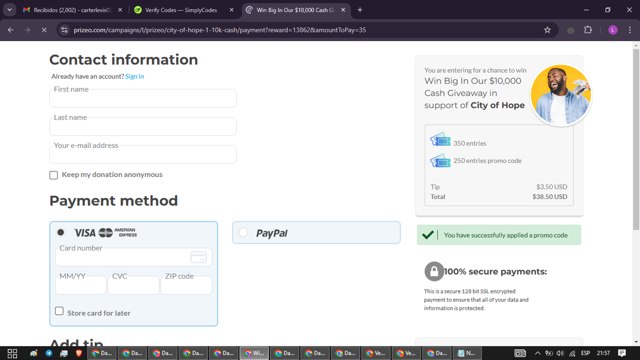Focus the Last name field
This screenshot has width=640, height=360.
point(143,127)
